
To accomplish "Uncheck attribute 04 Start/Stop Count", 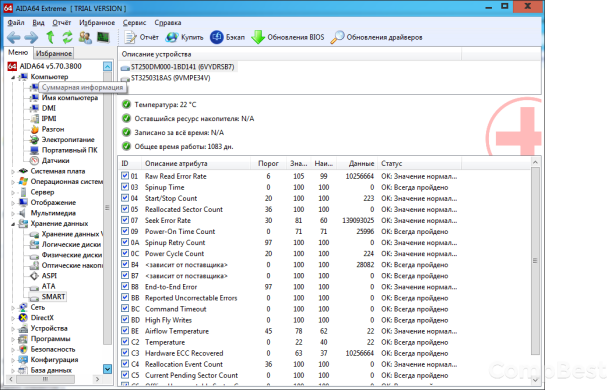I will tap(125, 198).
